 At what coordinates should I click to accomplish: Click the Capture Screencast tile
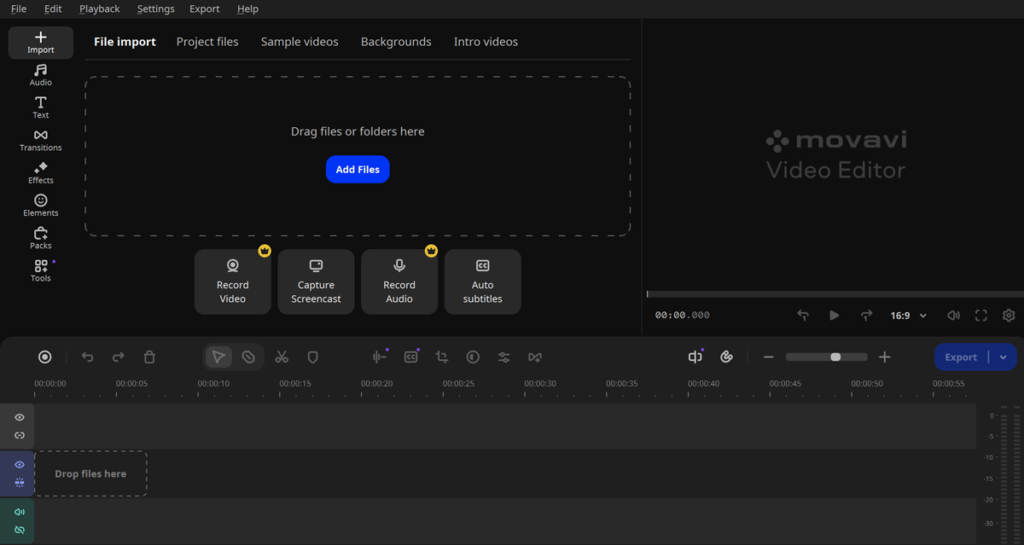click(x=316, y=281)
